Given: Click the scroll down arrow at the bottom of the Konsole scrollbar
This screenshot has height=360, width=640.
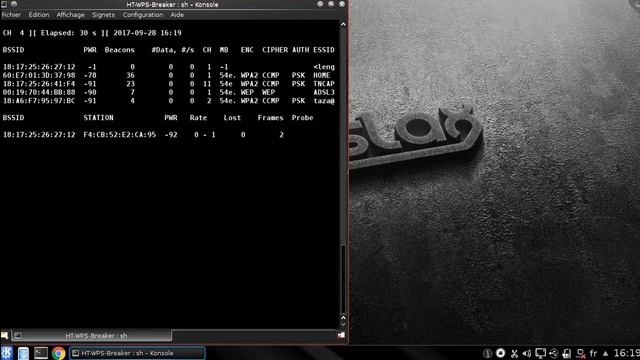Looking at the screenshot, I should [x=343, y=325].
